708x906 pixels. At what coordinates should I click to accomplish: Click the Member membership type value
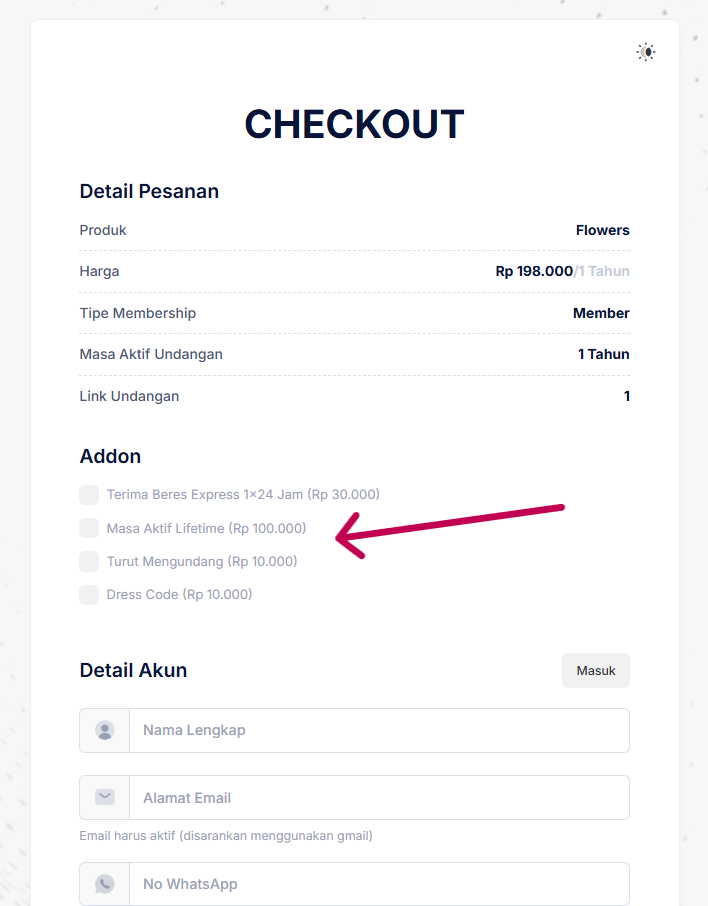click(601, 313)
